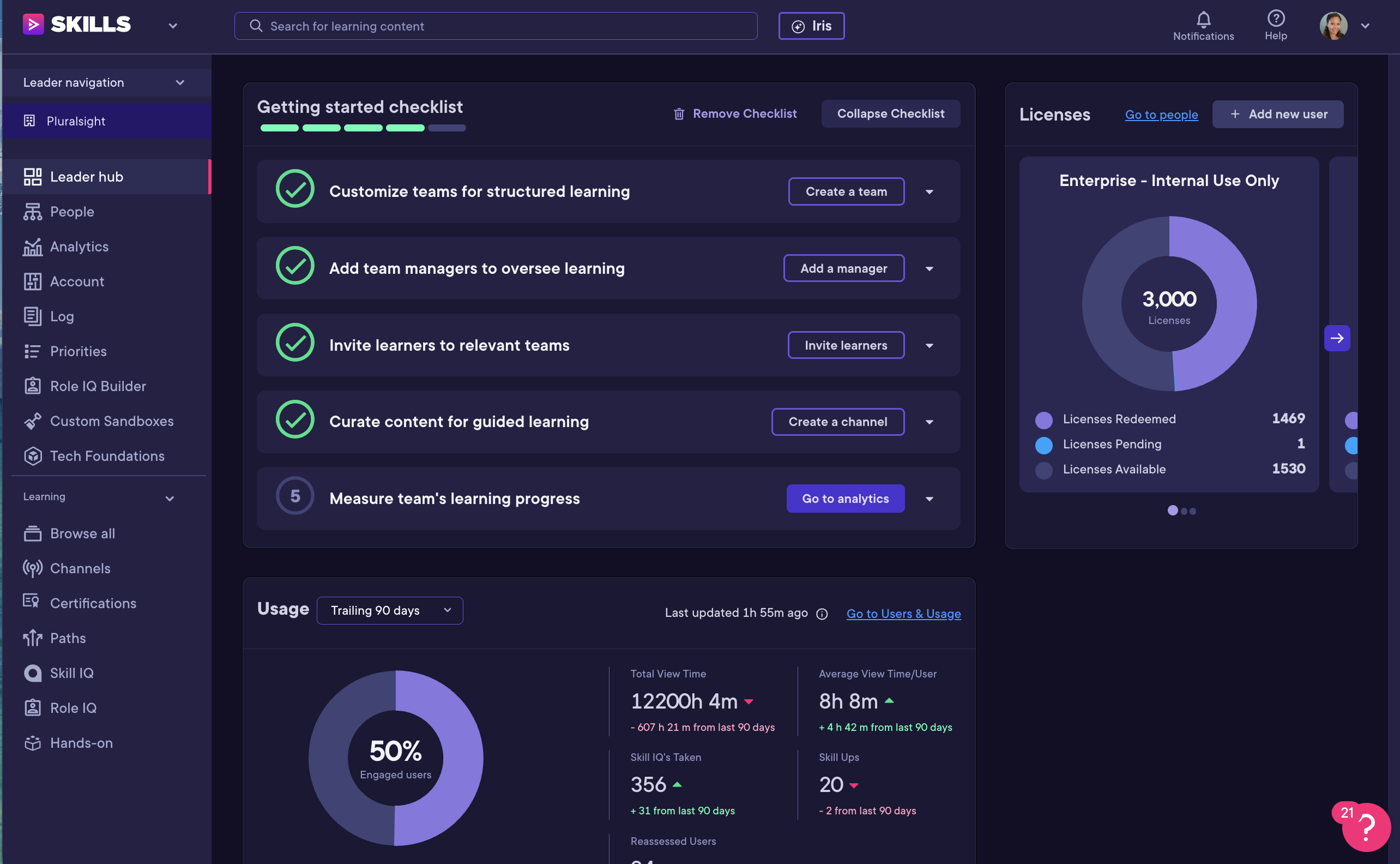Click the Go to analytics button
The width and height of the screenshot is (1400, 864).
[x=845, y=499]
